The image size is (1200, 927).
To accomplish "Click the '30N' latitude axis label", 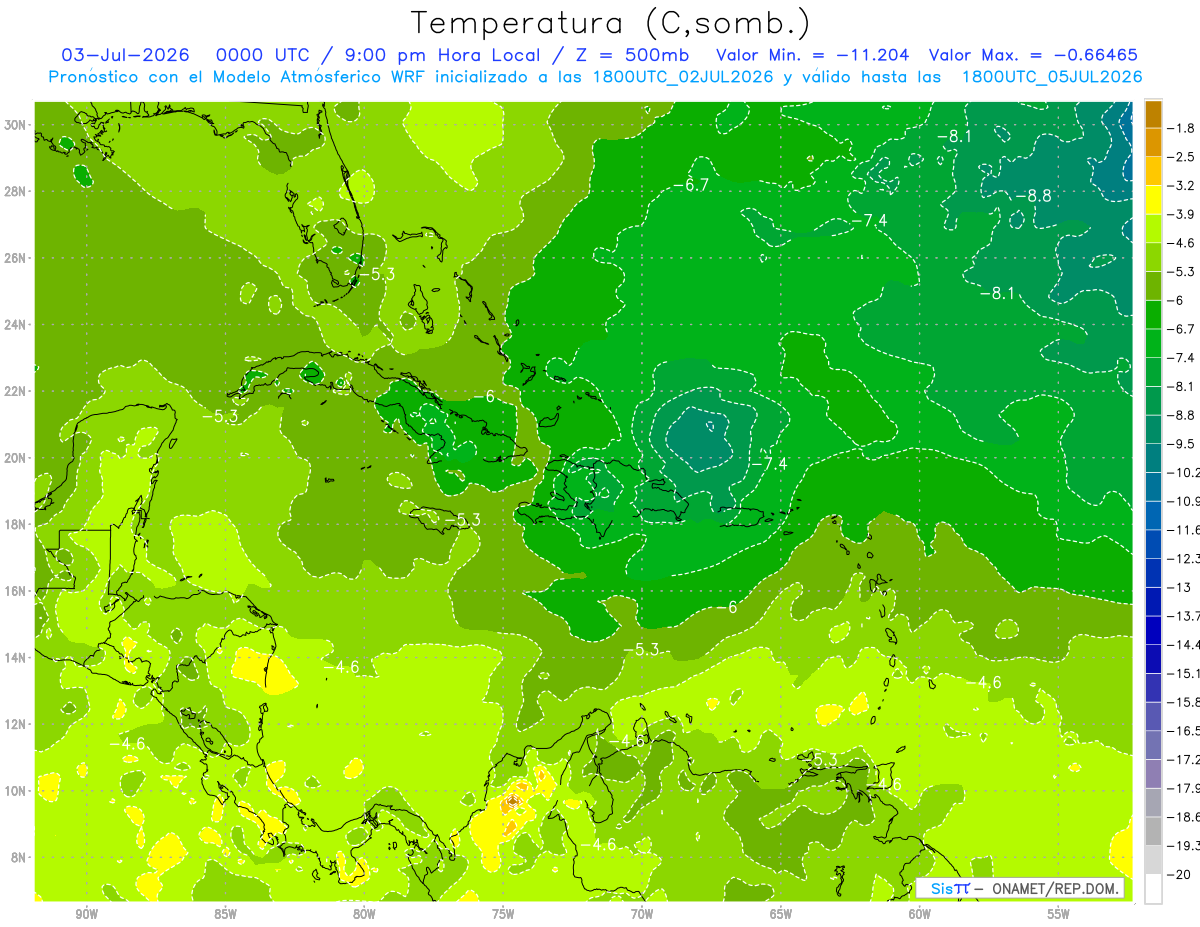I will click(x=15, y=125).
